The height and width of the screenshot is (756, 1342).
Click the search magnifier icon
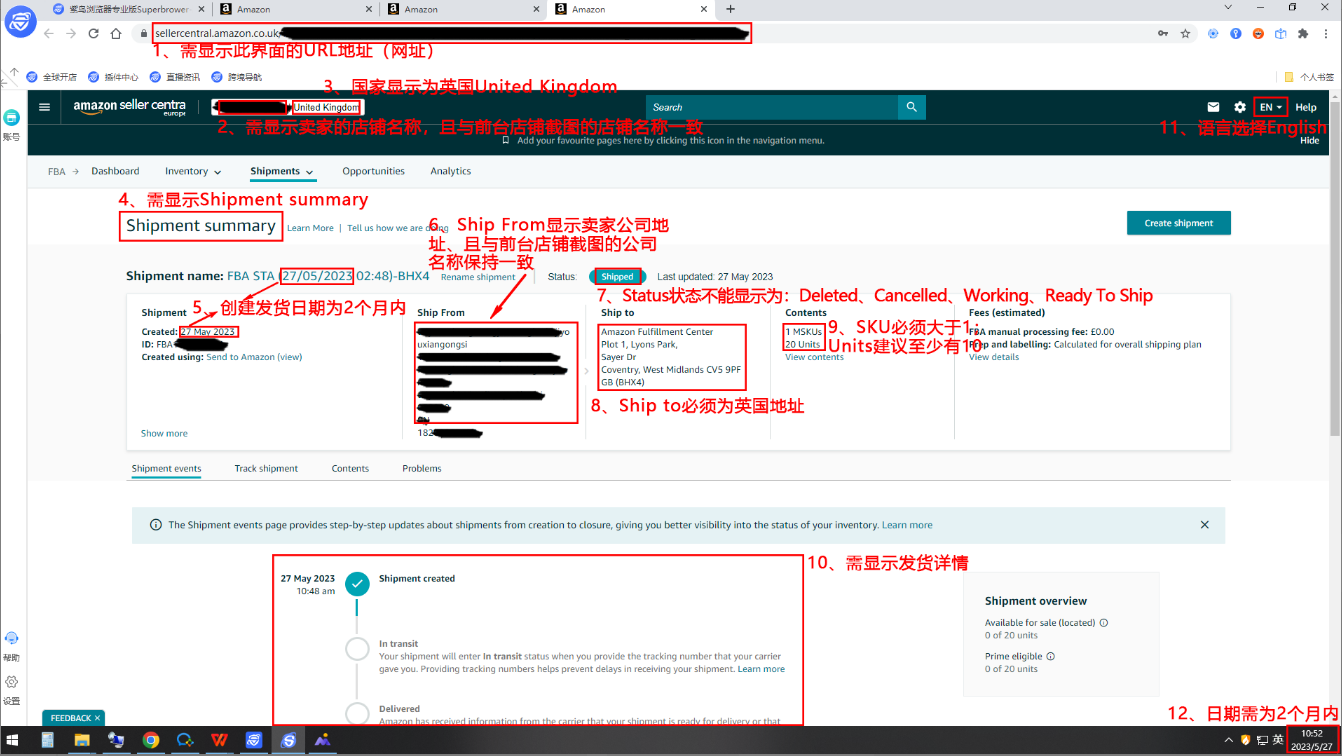911,107
